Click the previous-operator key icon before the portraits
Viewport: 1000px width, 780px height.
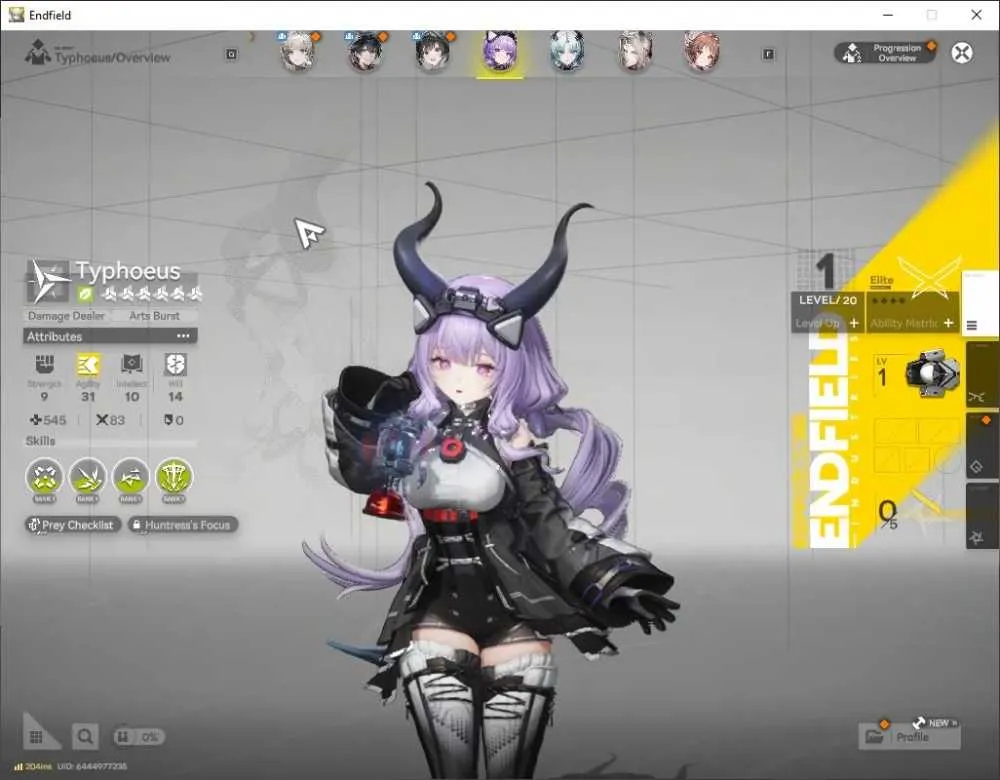click(232, 54)
